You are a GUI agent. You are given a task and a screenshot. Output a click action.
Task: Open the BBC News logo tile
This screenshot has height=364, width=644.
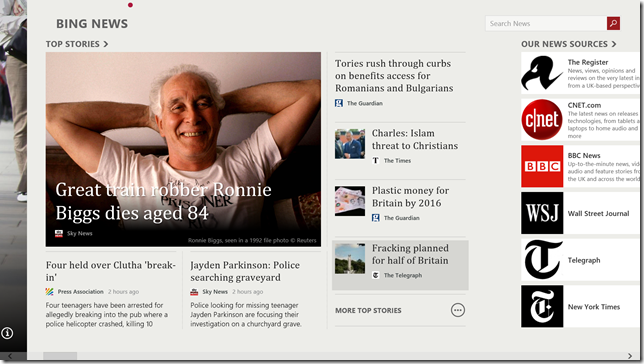542,166
